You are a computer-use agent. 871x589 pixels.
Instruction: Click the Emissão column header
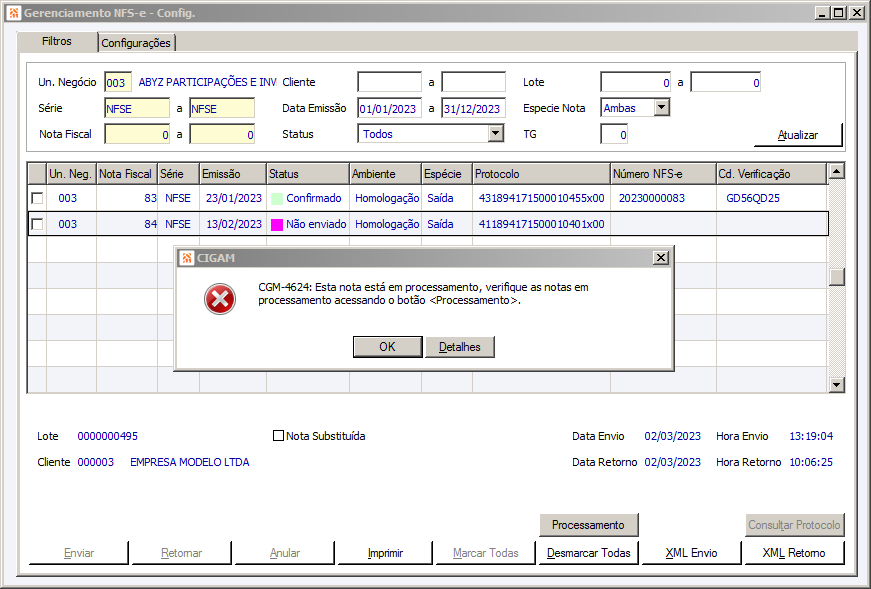[233, 174]
